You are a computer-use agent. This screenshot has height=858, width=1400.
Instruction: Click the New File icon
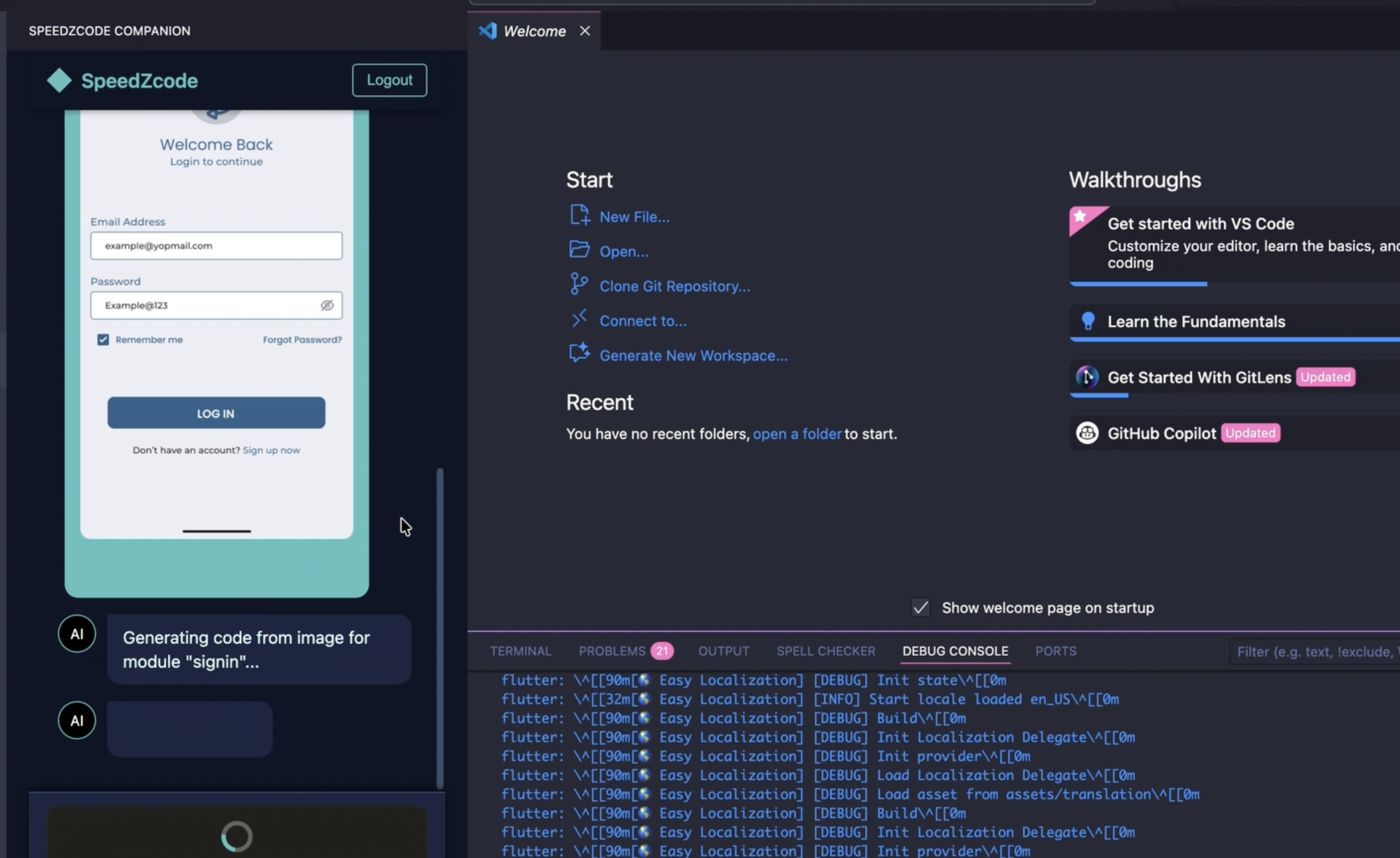(x=579, y=214)
